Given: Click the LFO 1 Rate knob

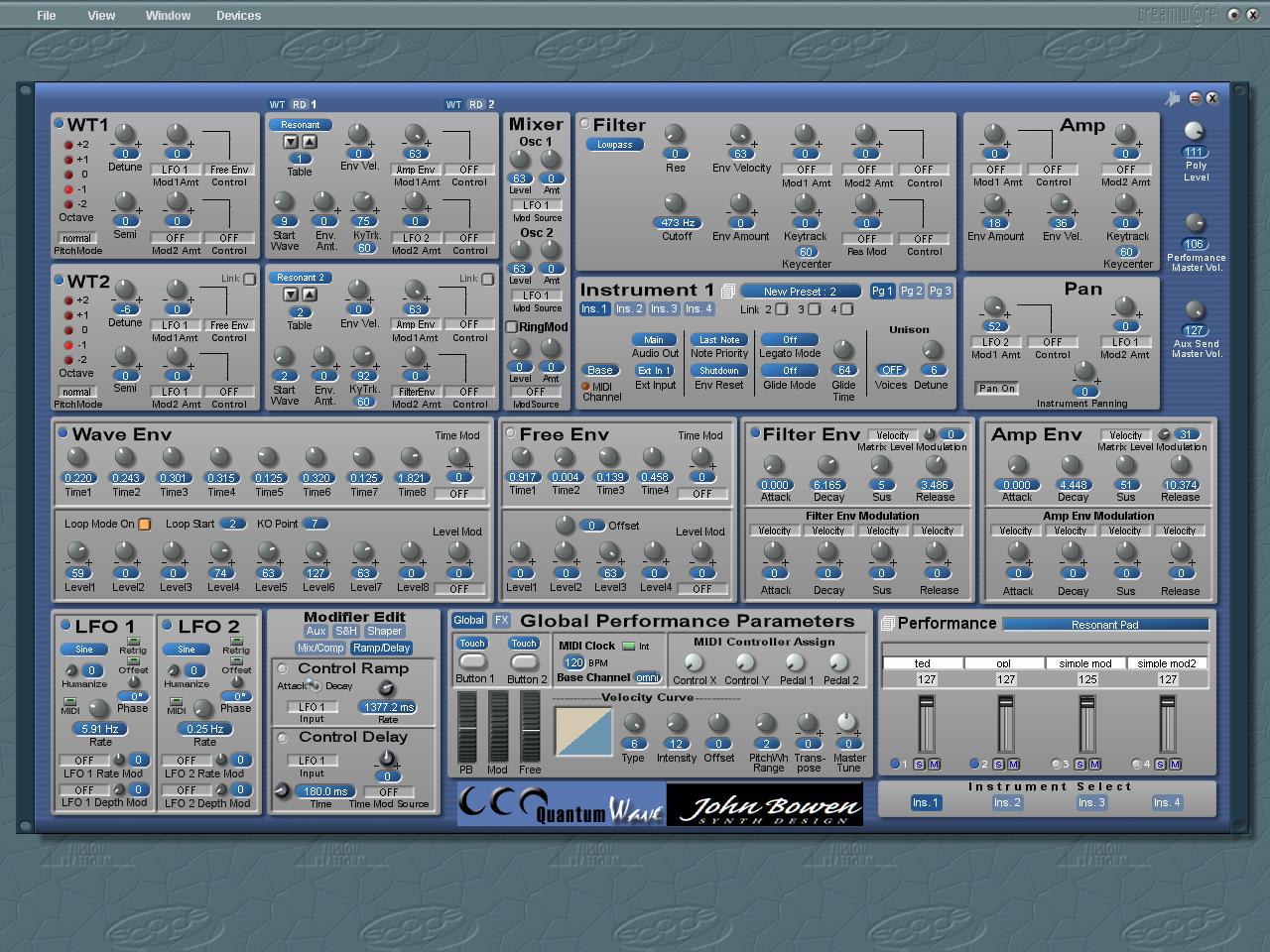Looking at the screenshot, I should [99, 708].
